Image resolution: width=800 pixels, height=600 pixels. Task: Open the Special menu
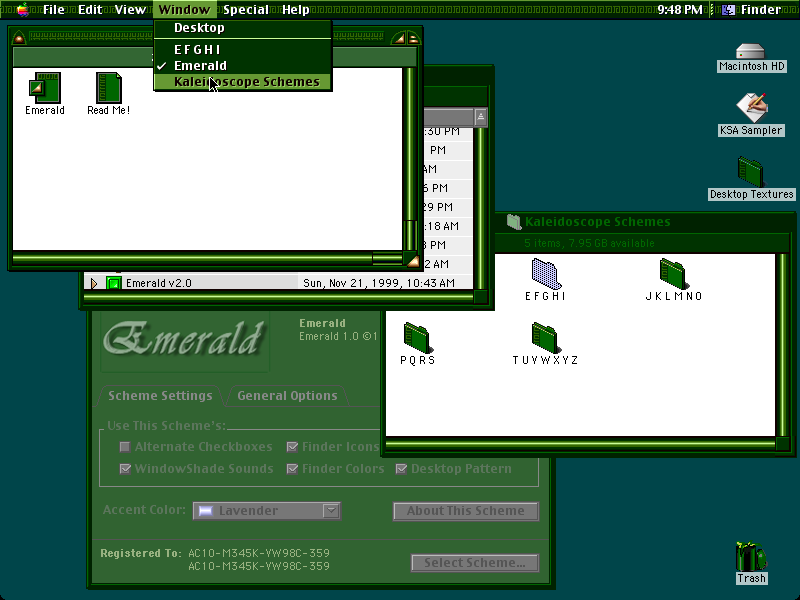(246, 9)
